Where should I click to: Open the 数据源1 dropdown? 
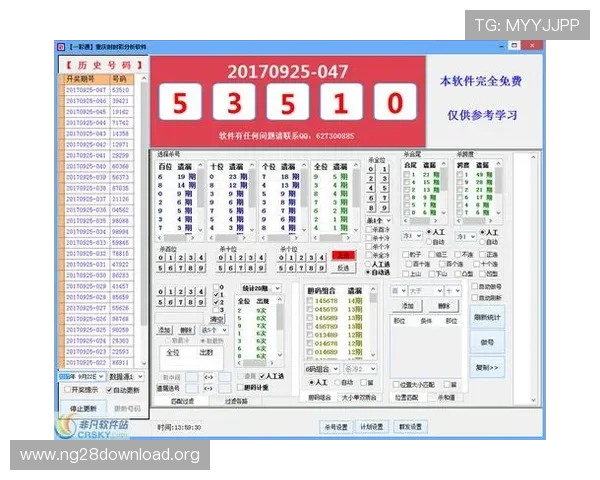click(x=129, y=376)
